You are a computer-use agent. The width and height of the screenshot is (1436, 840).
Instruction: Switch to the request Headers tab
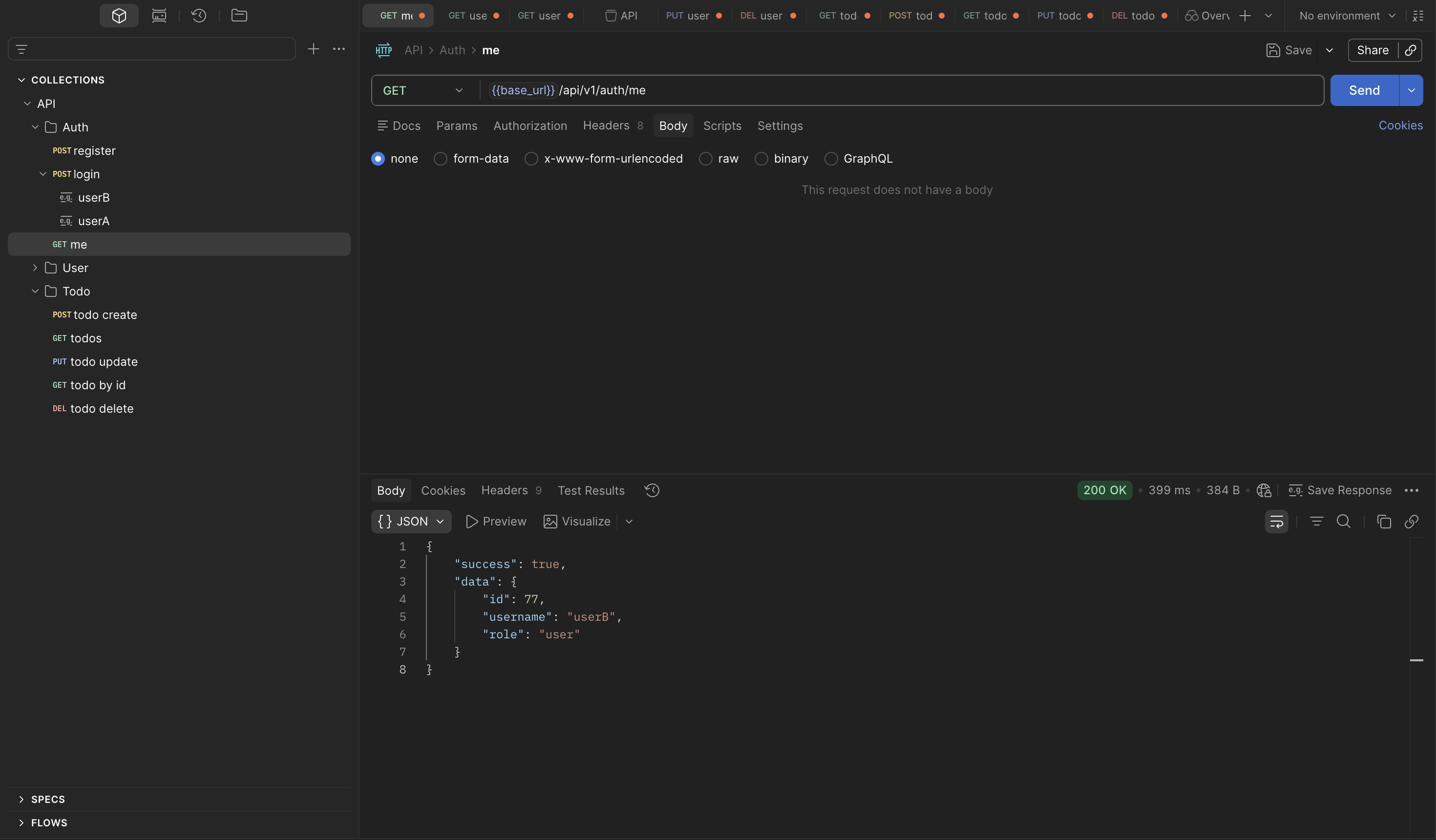point(612,126)
